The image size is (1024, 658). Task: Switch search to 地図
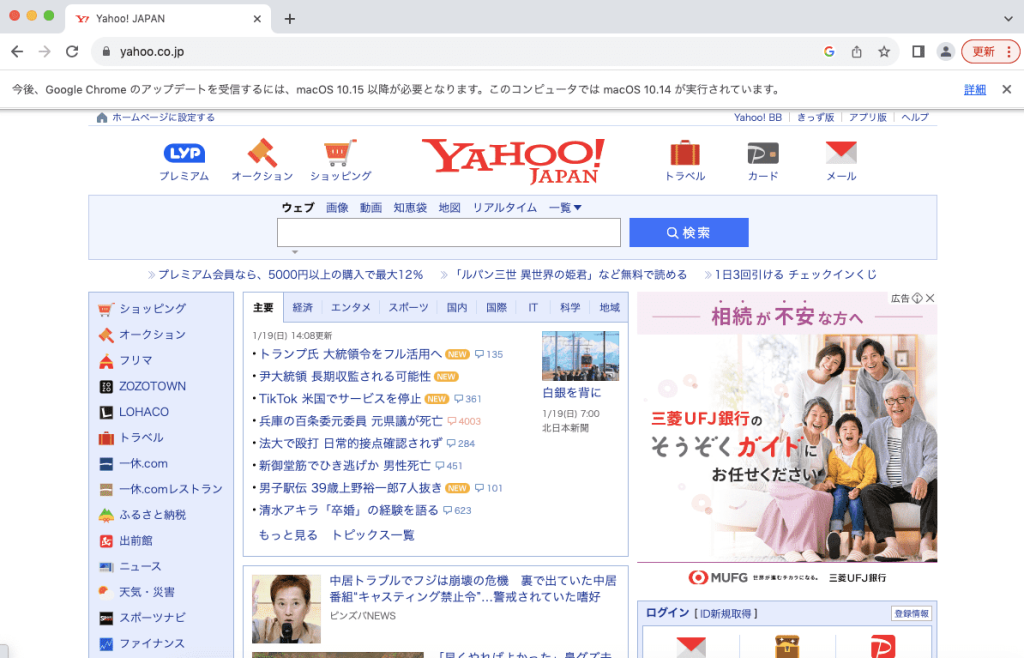(x=449, y=208)
